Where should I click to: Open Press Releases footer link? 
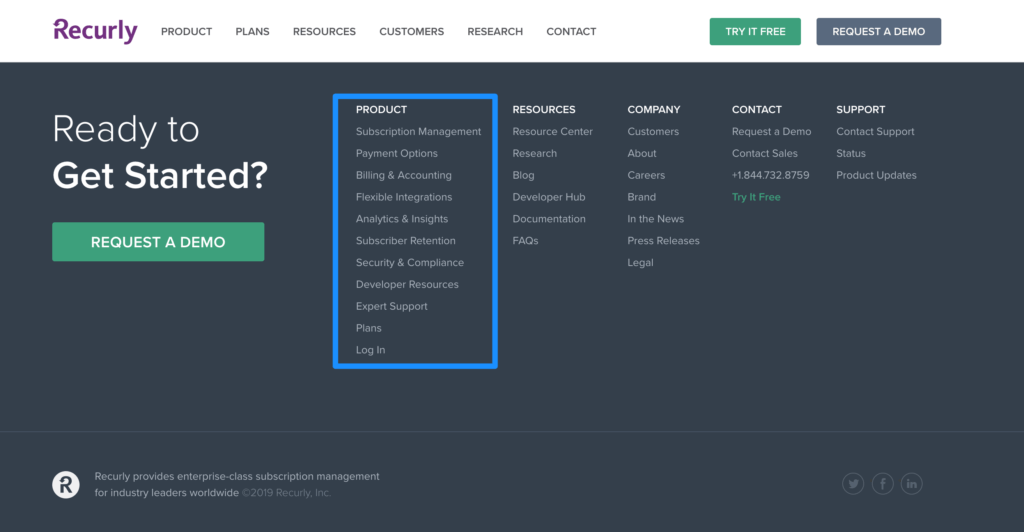[664, 241]
